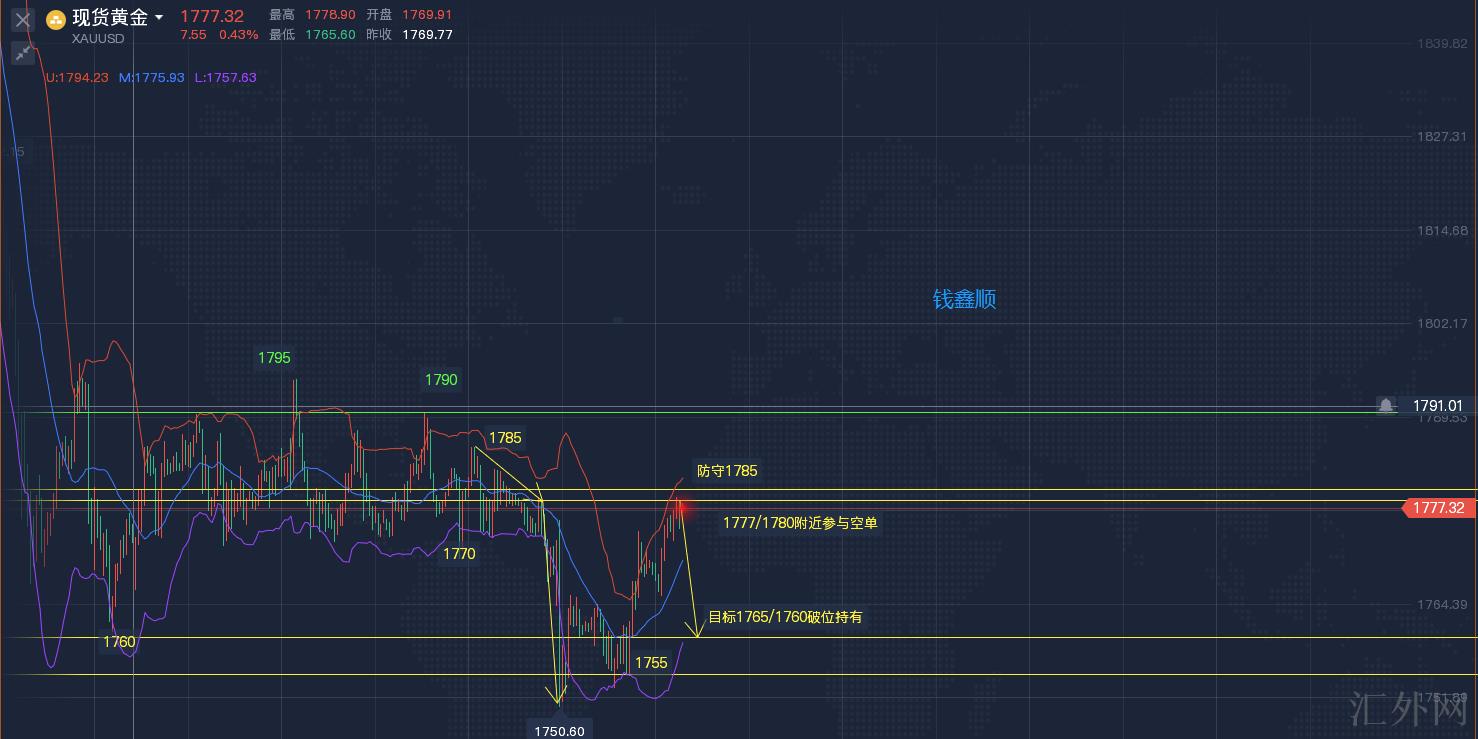Click the 昨收 value 1769.77
The height and width of the screenshot is (739, 1478).
click(x=427, y=35)
